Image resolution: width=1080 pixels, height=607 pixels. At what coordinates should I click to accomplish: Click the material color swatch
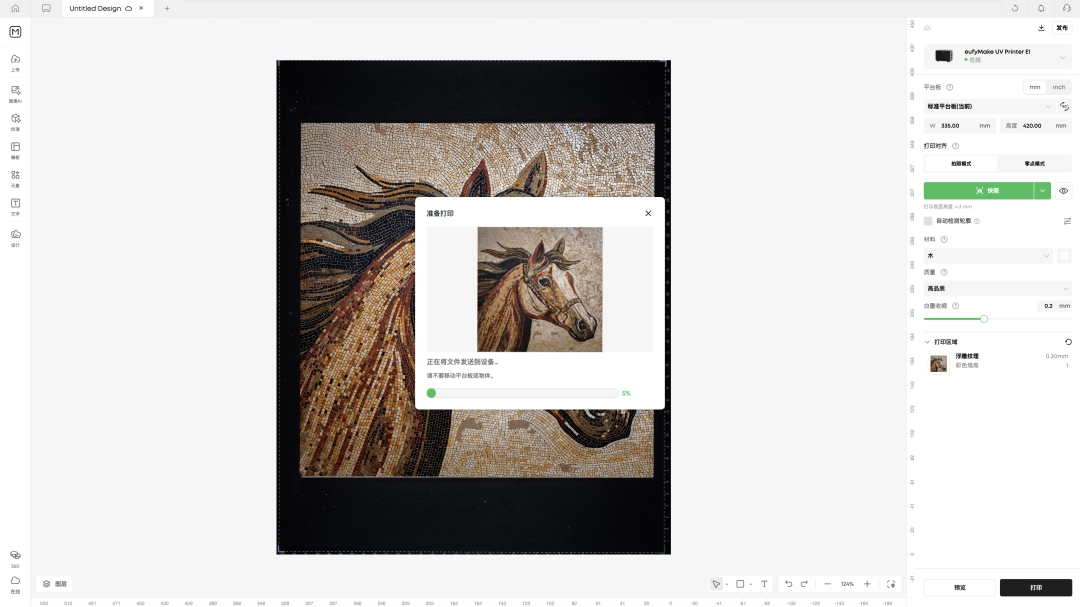(x=1064, y=256)
